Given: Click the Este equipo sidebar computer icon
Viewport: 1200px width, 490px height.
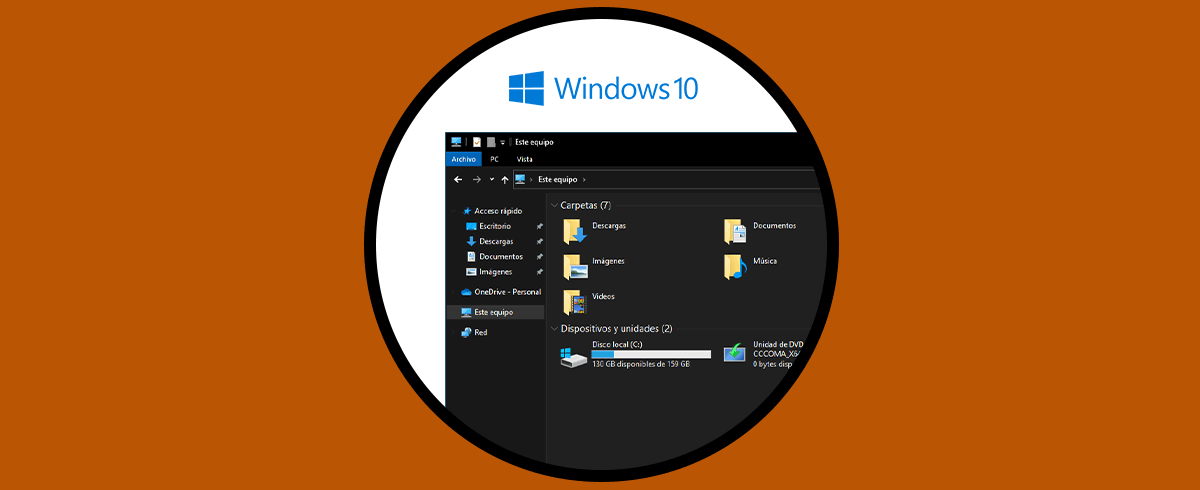Looking at the screenshot, I should pos(466,312).
